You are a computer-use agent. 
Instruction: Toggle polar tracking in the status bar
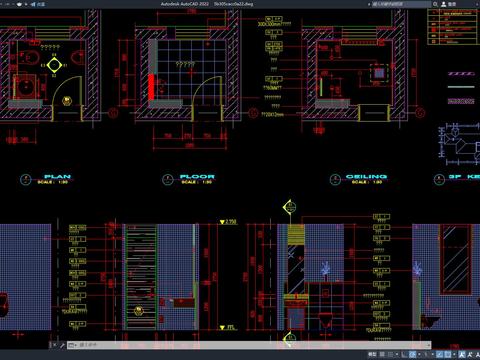click(x=412, y=354)
